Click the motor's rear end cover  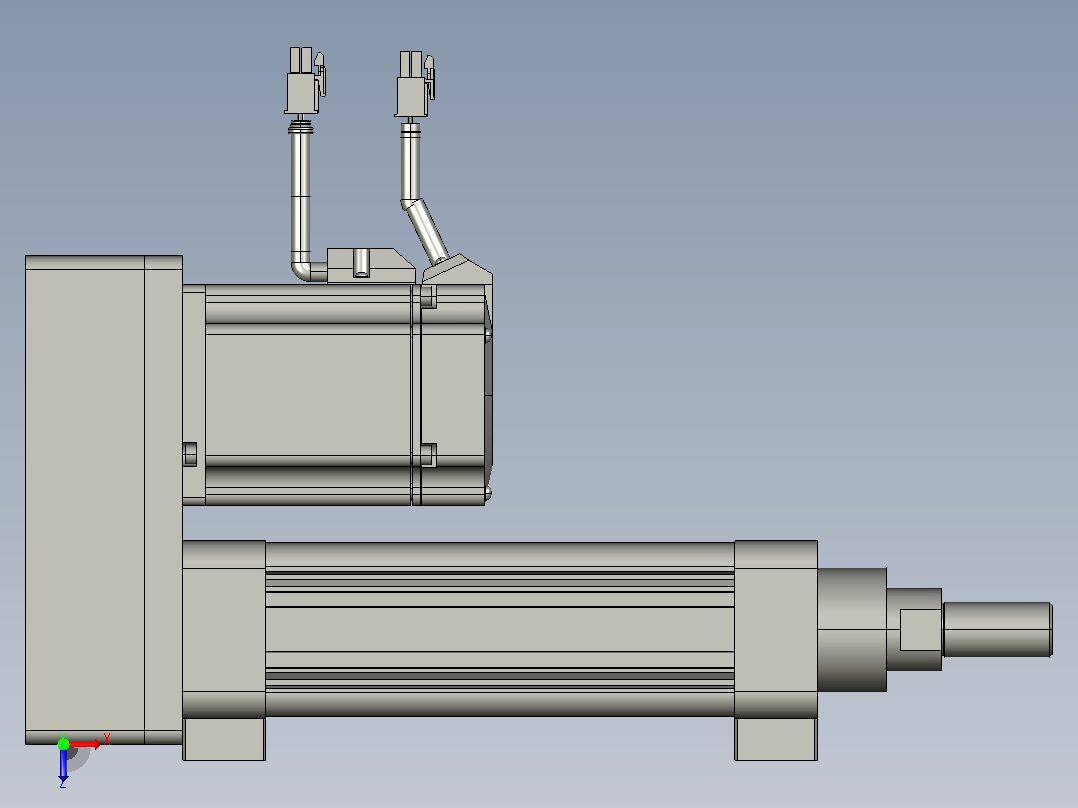tap(452, 395)
